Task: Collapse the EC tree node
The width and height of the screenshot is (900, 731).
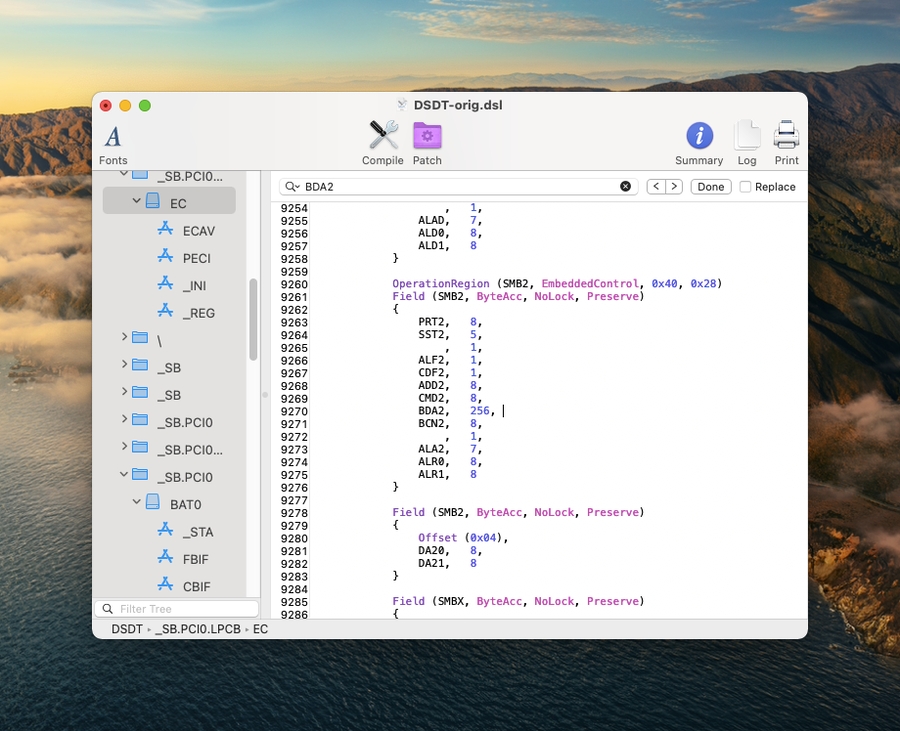Action: click(136, 202)
